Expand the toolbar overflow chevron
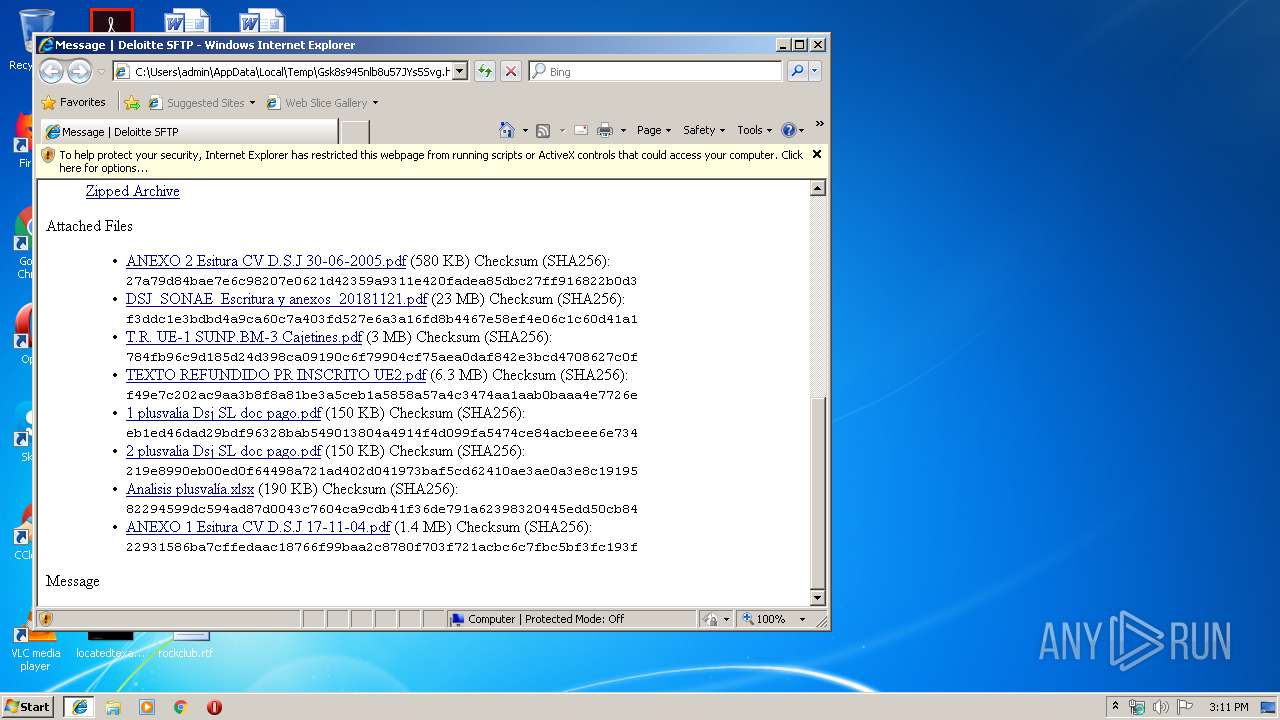Screen dimensions: 1280x720 click(x=819, y=125)
